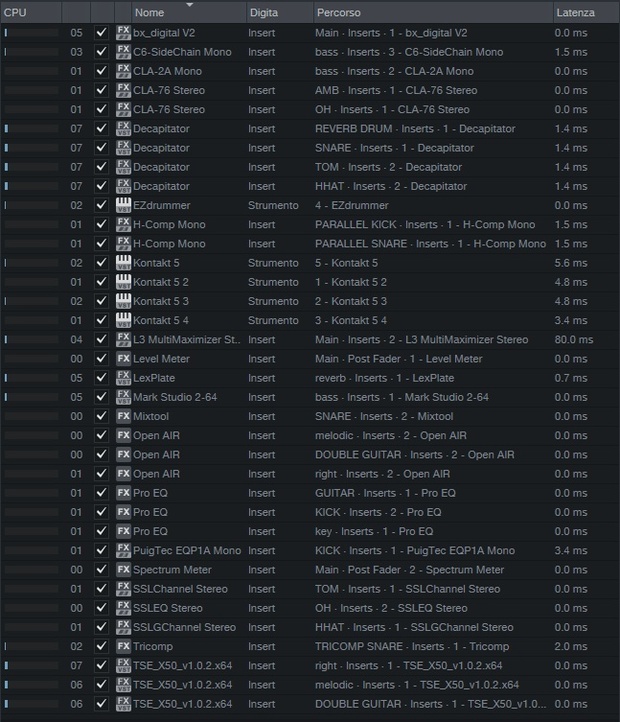
Task: Click the FX icon for bx_digital V2
Action: (x=123, y=33)
